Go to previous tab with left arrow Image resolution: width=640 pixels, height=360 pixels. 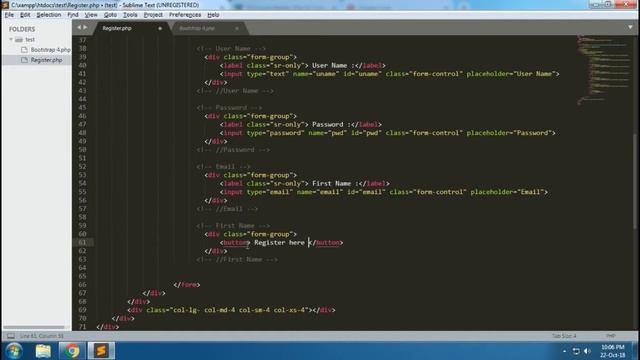(80, 27)
